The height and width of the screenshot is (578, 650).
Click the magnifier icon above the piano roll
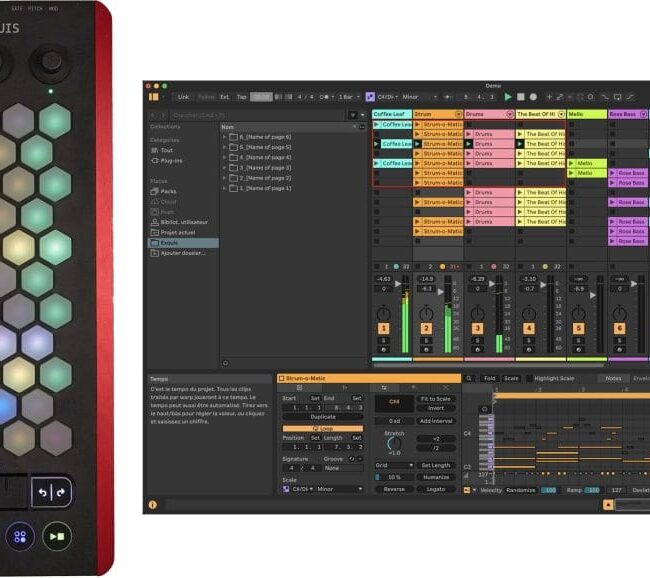(x=469, y=379)
